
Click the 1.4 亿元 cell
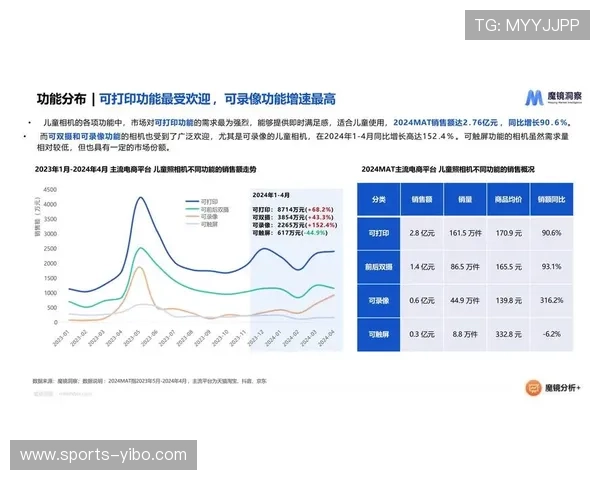point(422,267)
